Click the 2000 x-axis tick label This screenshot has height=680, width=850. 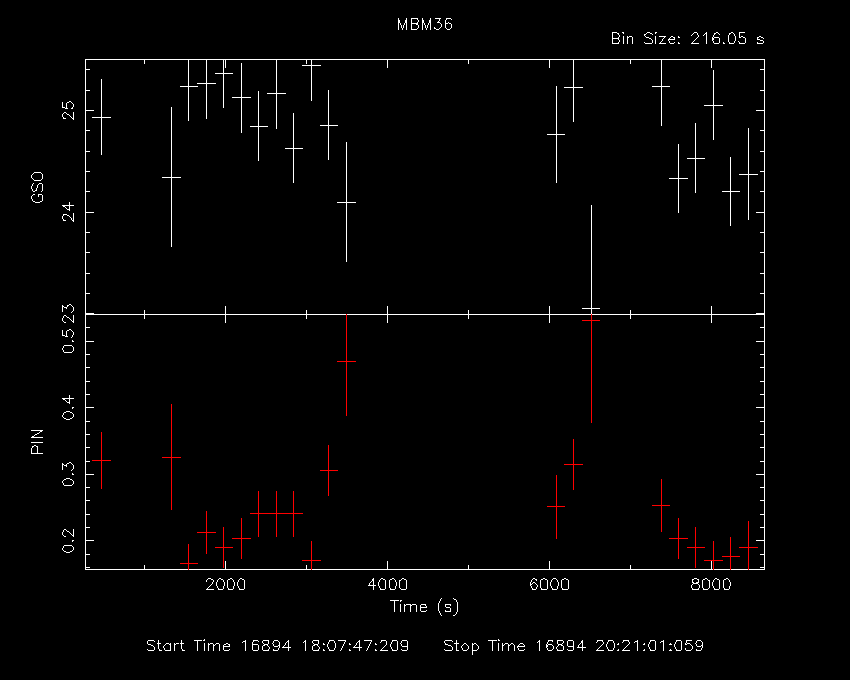pos(225,585)
